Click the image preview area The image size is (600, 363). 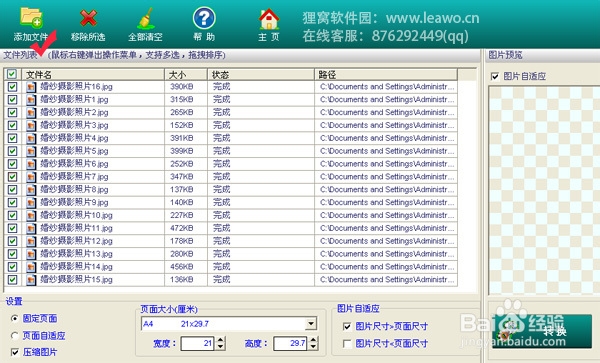point(544,190)
